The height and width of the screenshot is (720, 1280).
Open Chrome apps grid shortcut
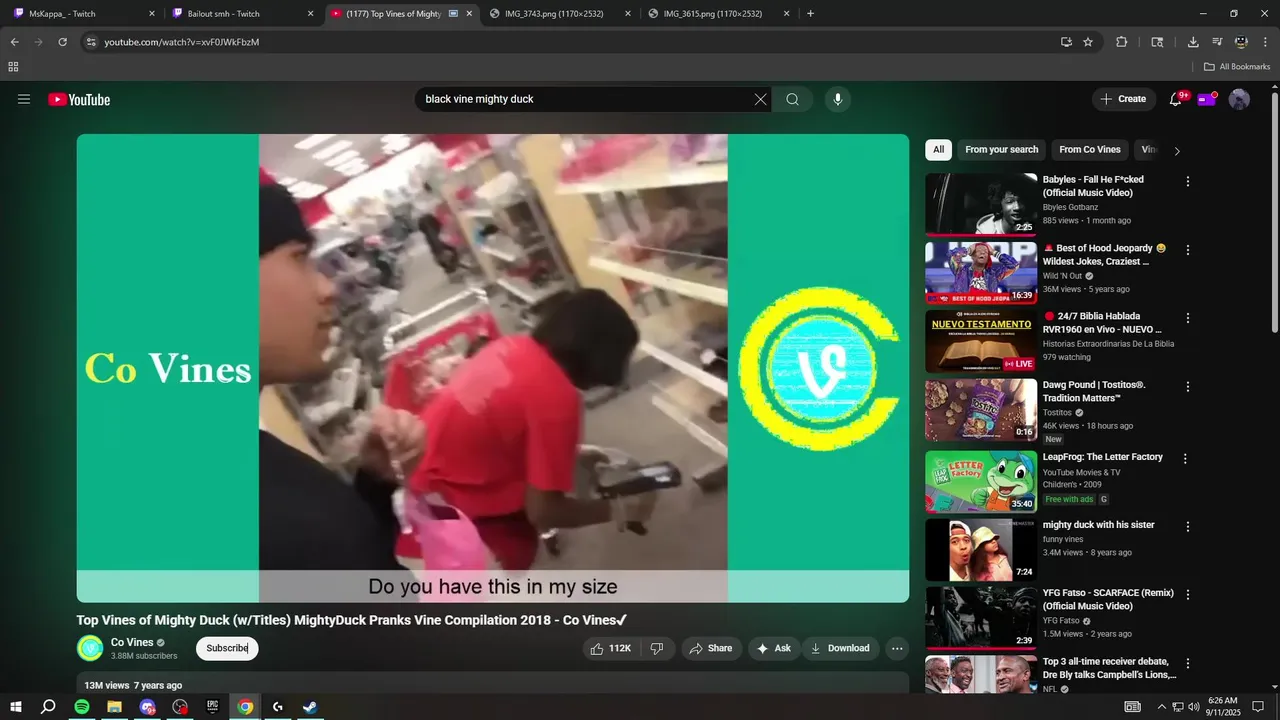(x=13, y=67)
